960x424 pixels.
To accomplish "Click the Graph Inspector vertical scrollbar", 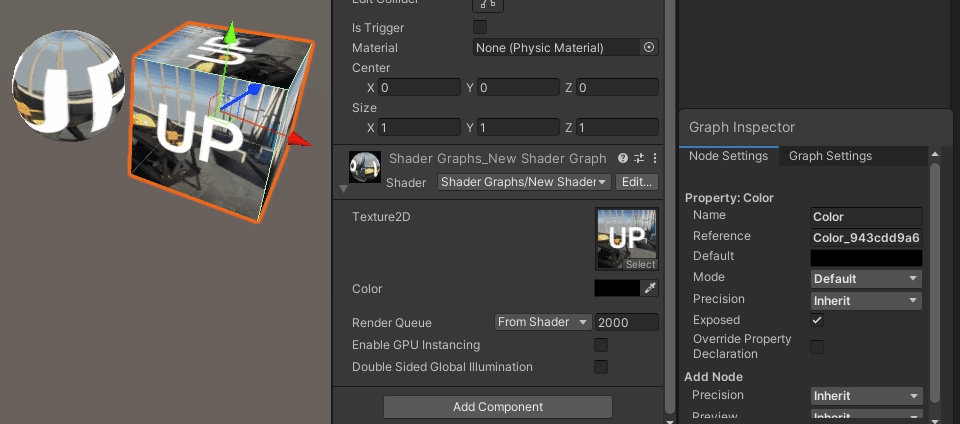I will [x=934, y=281].
